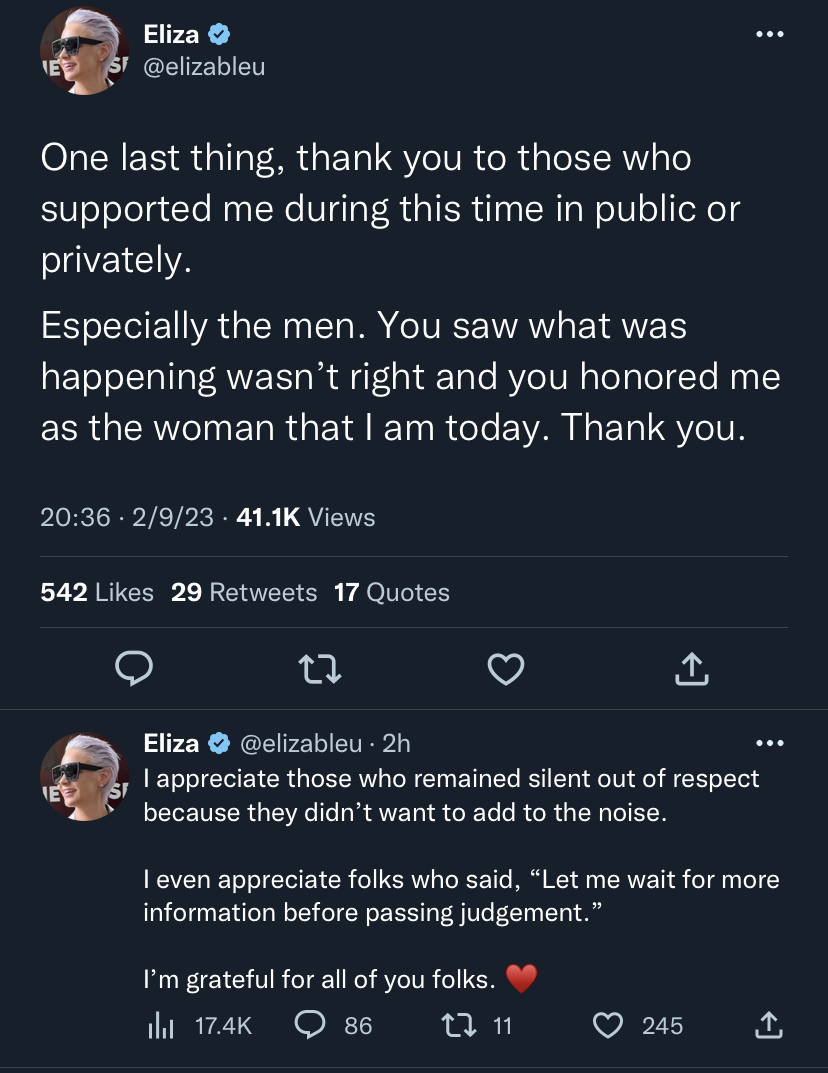This screenshot has height=1073, width=828.
Task: Open Eliza's avatar on the reply tweet
Action: [85, 777]
